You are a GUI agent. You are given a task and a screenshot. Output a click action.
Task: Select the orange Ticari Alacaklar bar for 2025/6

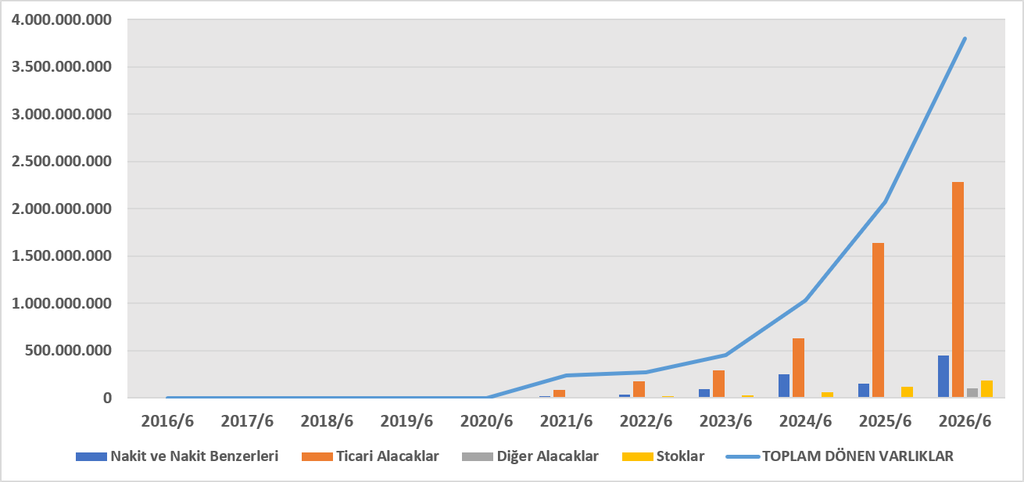[878, 320]
